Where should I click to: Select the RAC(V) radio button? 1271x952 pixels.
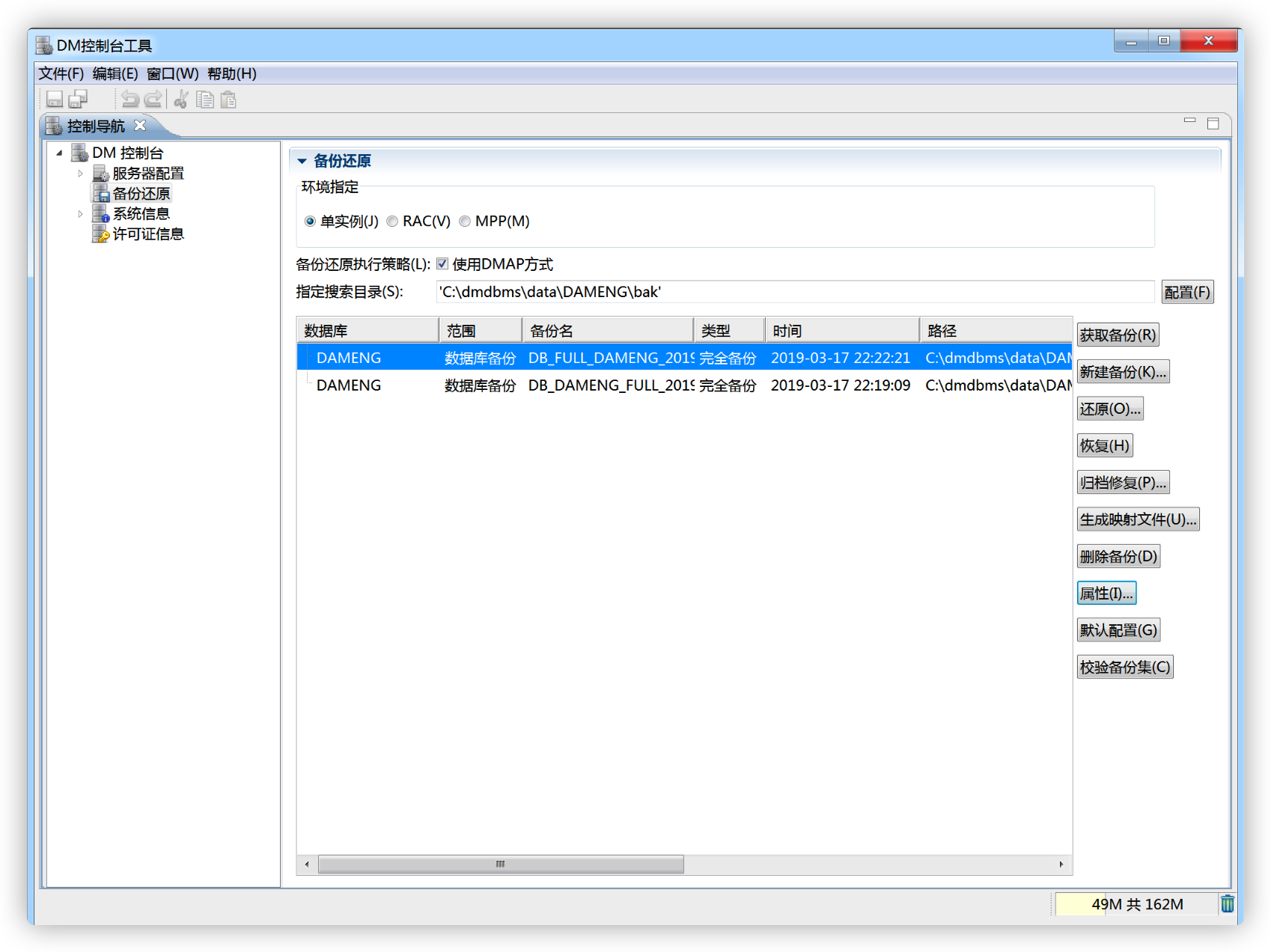click(392, 222)
